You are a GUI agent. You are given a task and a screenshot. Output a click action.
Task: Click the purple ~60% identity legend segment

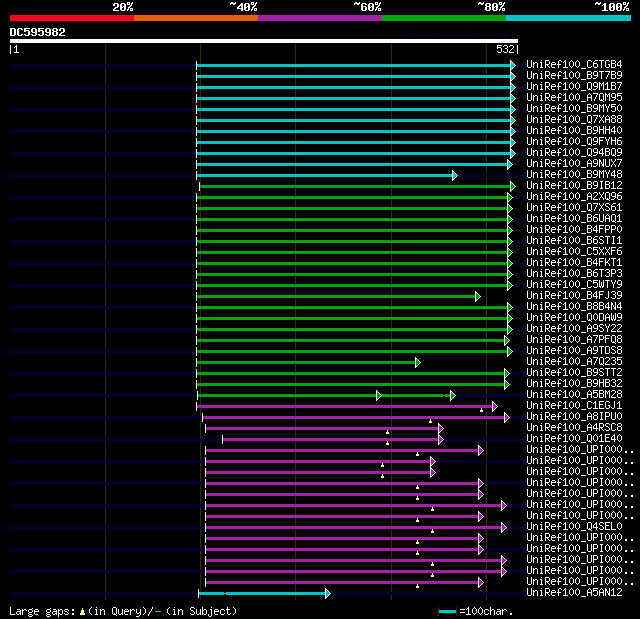tap(320, 18)
